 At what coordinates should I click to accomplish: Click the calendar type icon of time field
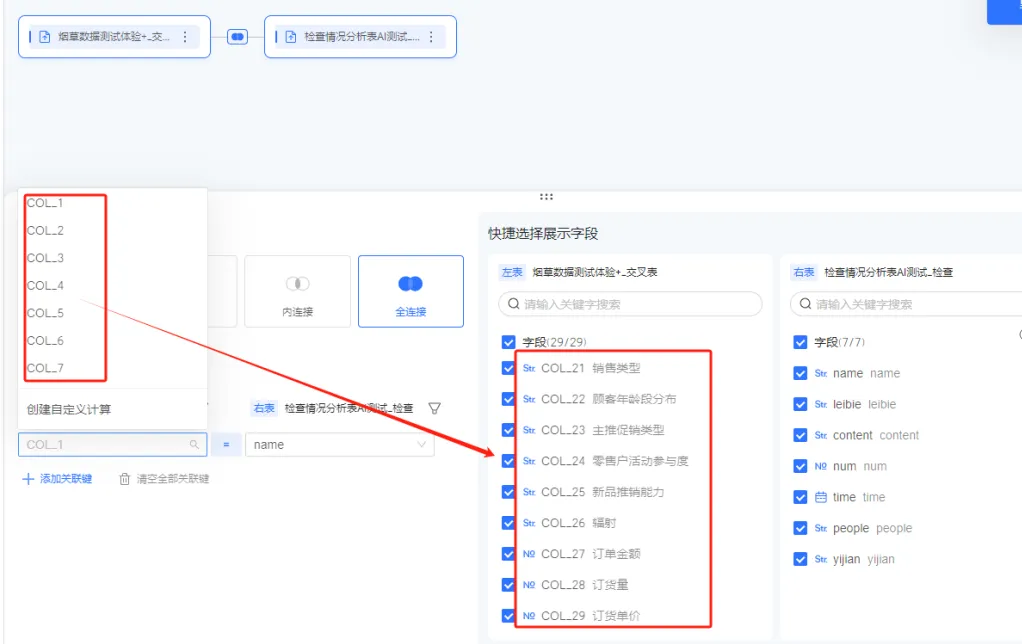(x=821, y=497)
